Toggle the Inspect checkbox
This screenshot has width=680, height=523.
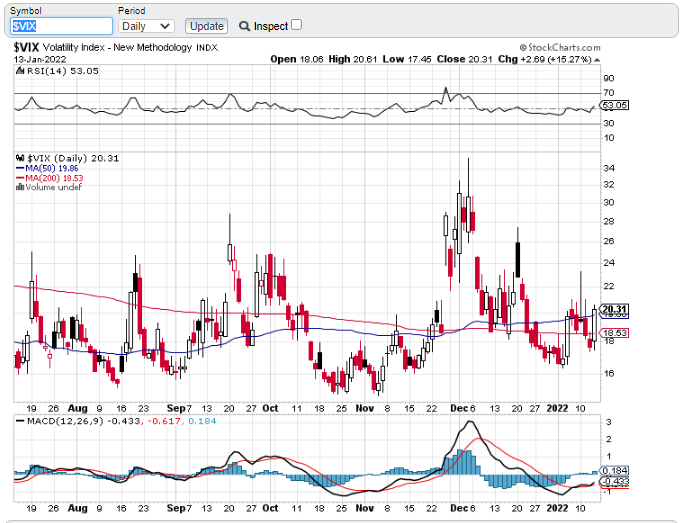click(x=296, y=25)
